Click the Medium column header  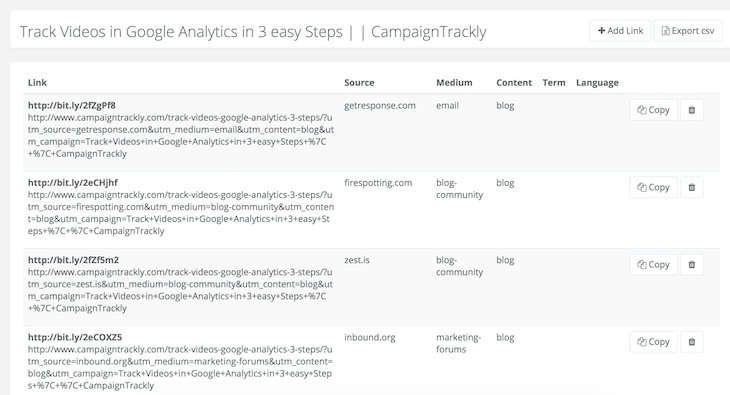coord(454,82)
